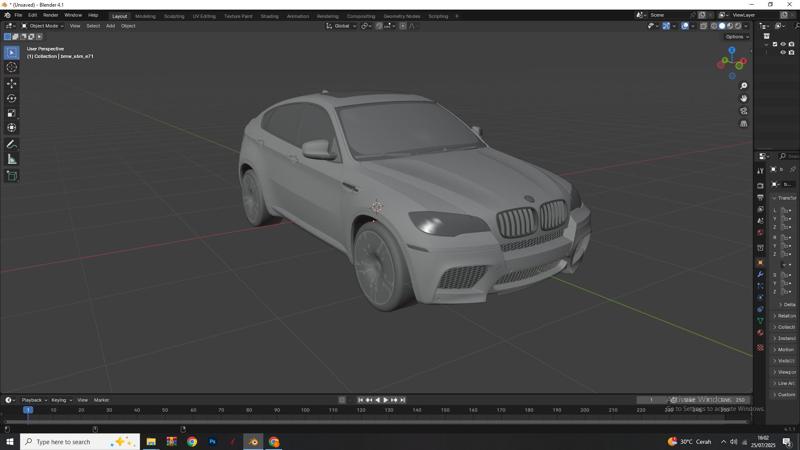Expand the Motion Paths panel
The width and height of the screenshot is (800, 450).
785,349
